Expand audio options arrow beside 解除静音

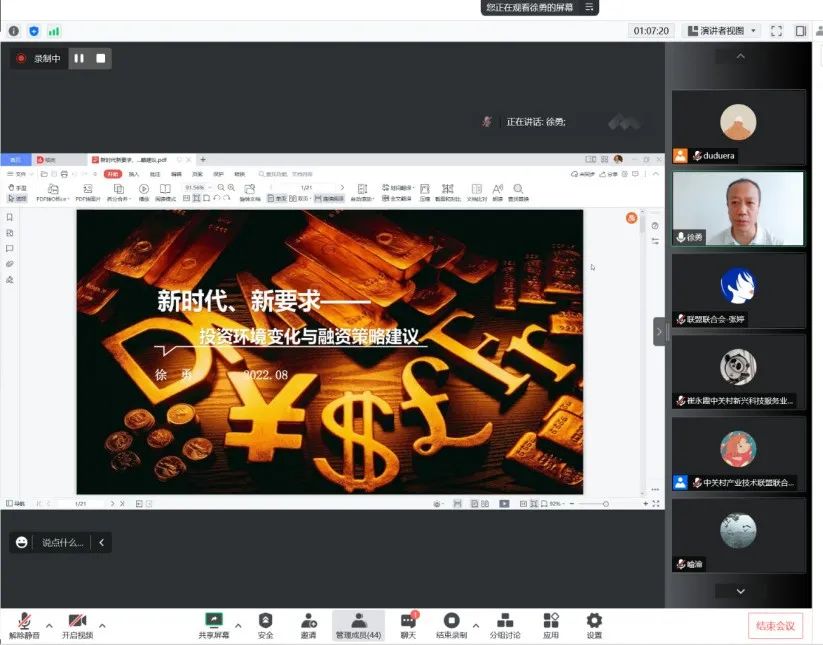[48, 625]
